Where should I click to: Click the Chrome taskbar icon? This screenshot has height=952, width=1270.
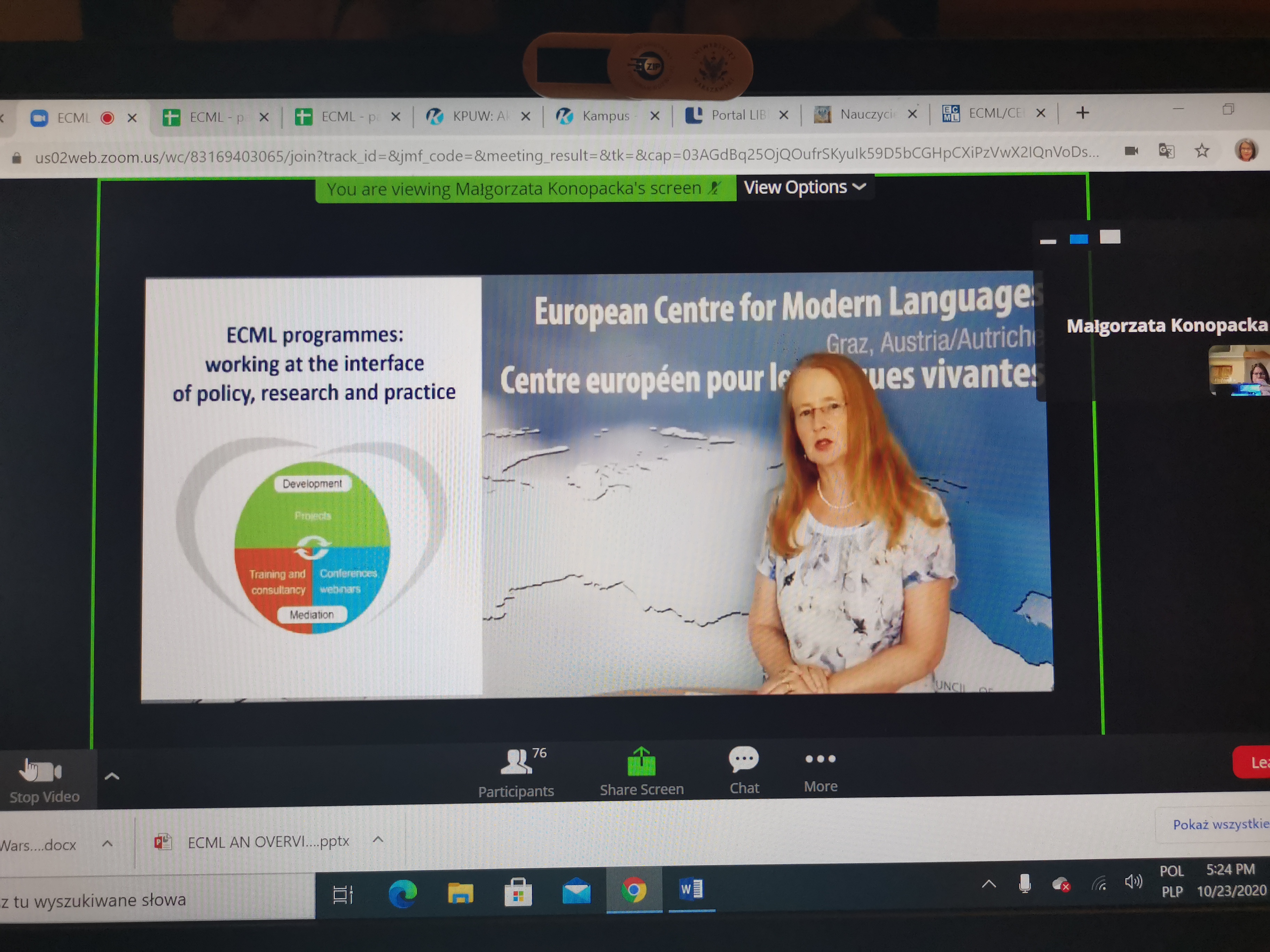[634, 889]
